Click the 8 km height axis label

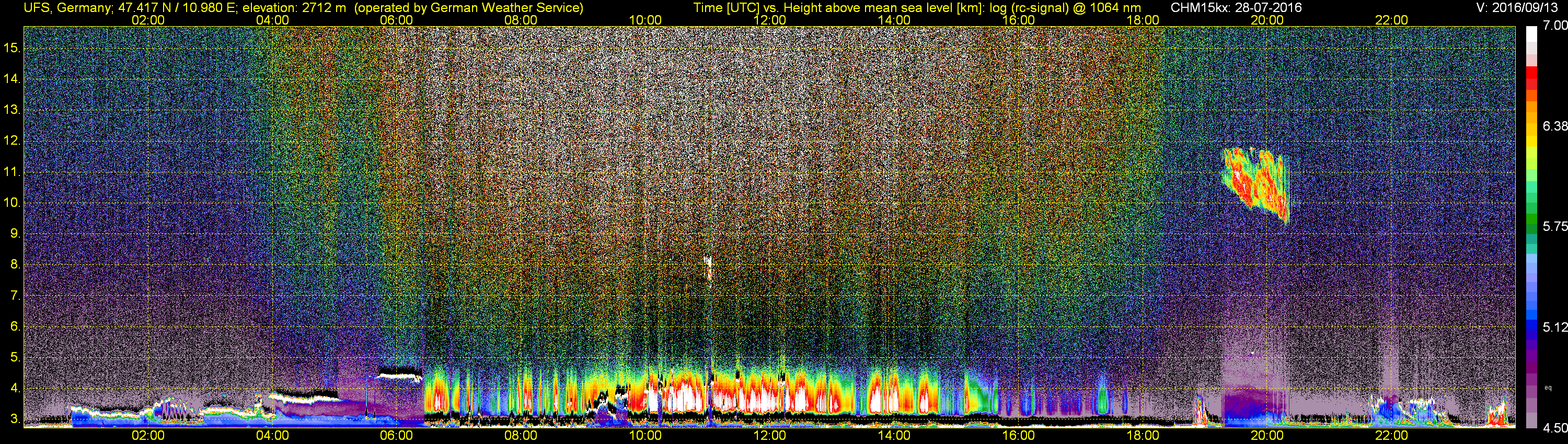(x=15, y=265)
